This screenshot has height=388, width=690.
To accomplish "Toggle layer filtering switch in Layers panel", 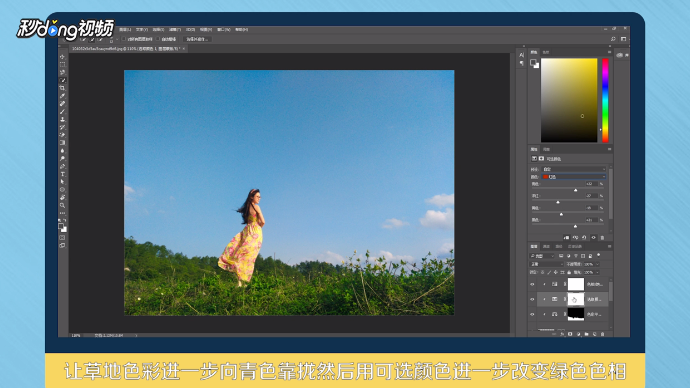I will pyautogui.click(x=598, y=255).
